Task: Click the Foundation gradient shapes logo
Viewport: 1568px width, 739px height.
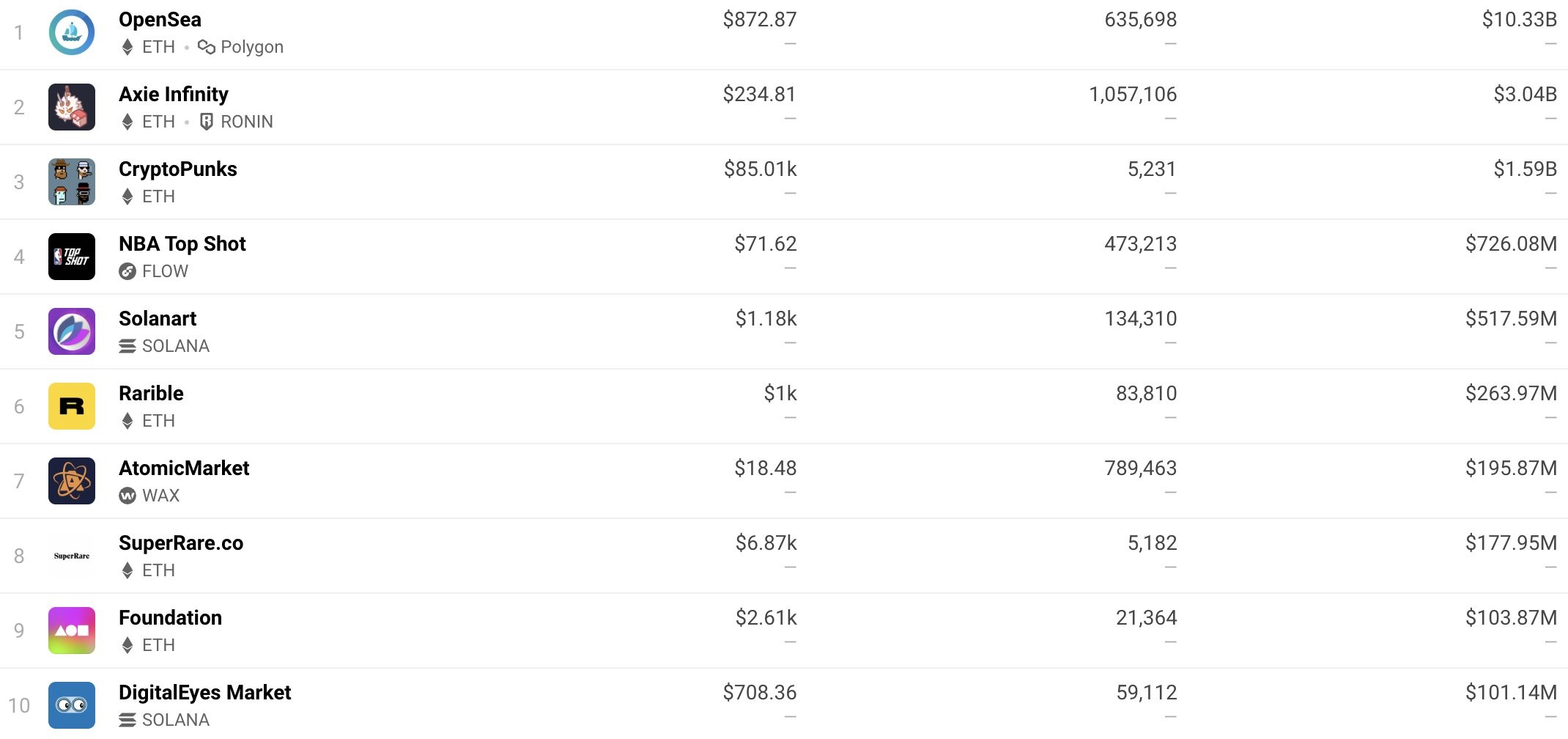Action: pos(72,630)
